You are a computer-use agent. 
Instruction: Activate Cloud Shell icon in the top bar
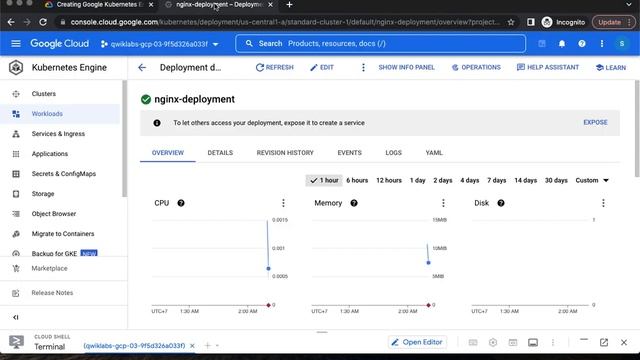(542, 44)
